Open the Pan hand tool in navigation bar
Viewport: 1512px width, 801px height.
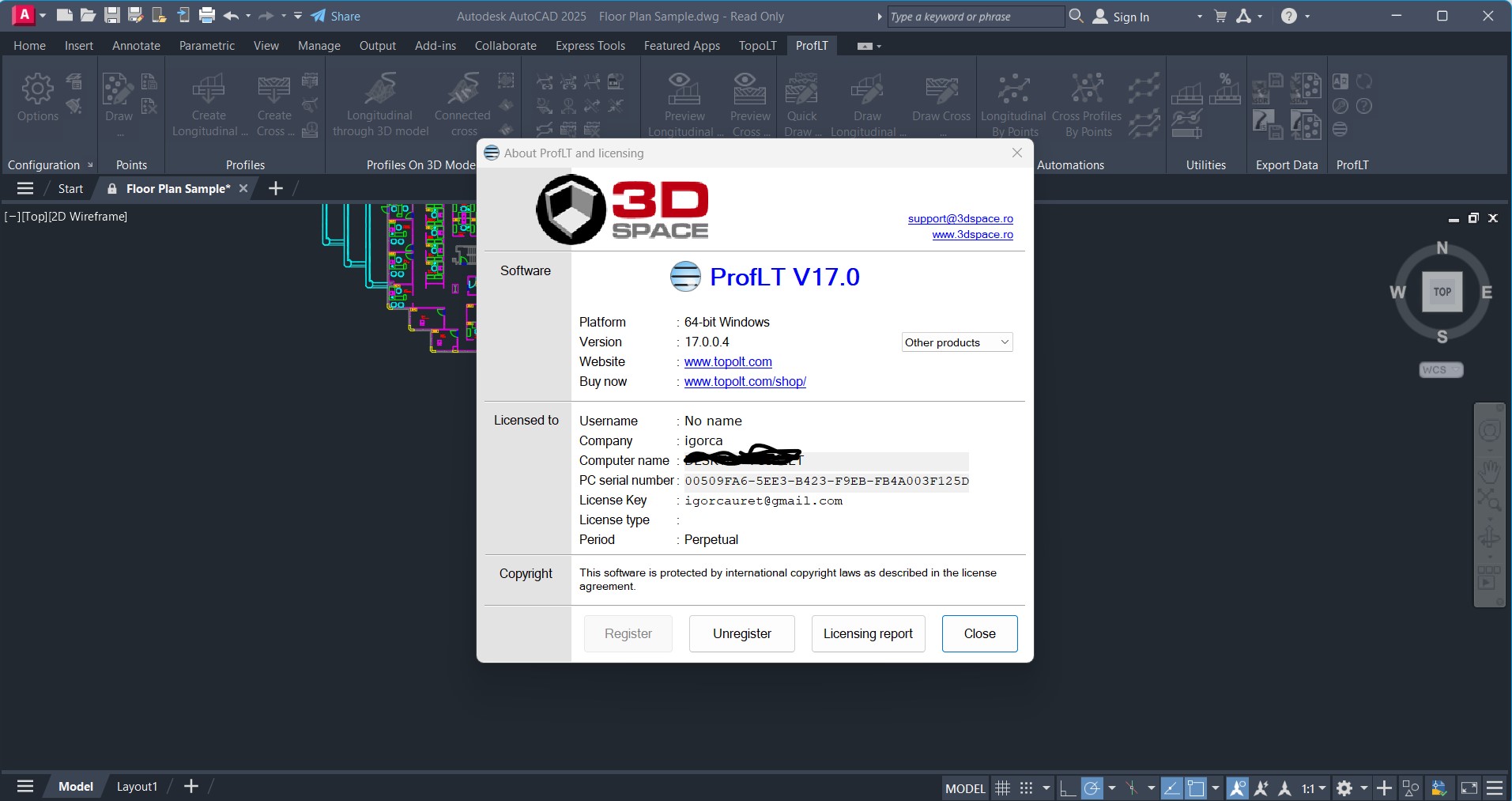(1489, 471)
